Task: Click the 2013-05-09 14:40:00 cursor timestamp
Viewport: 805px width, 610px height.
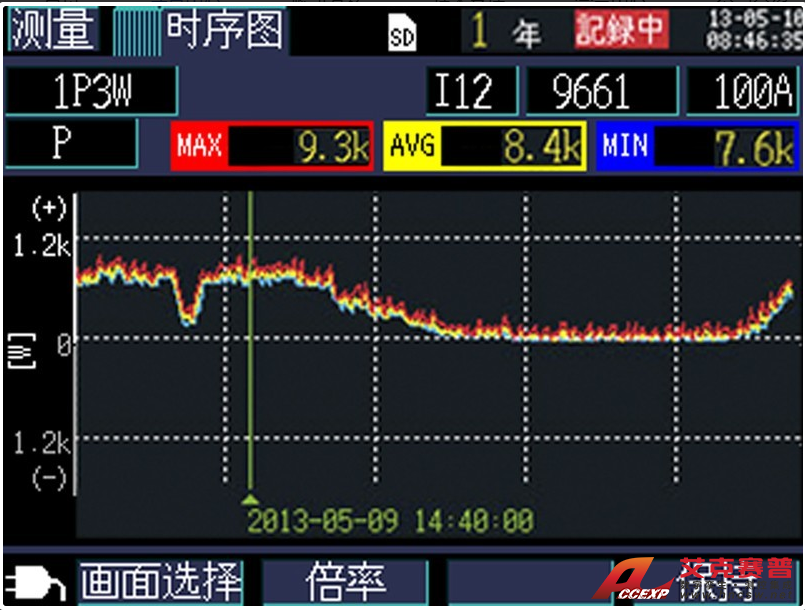Action: tap(390, 521)
